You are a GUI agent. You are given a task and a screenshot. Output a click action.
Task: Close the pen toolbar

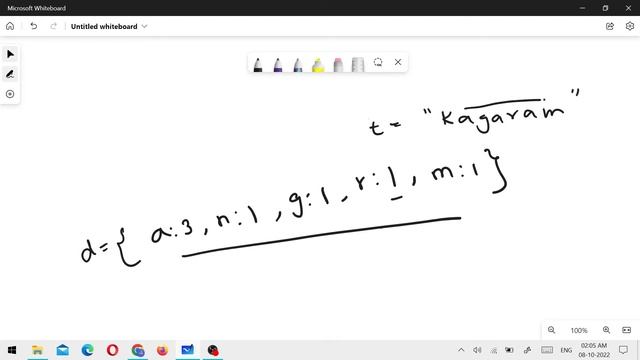pos(398,62)
